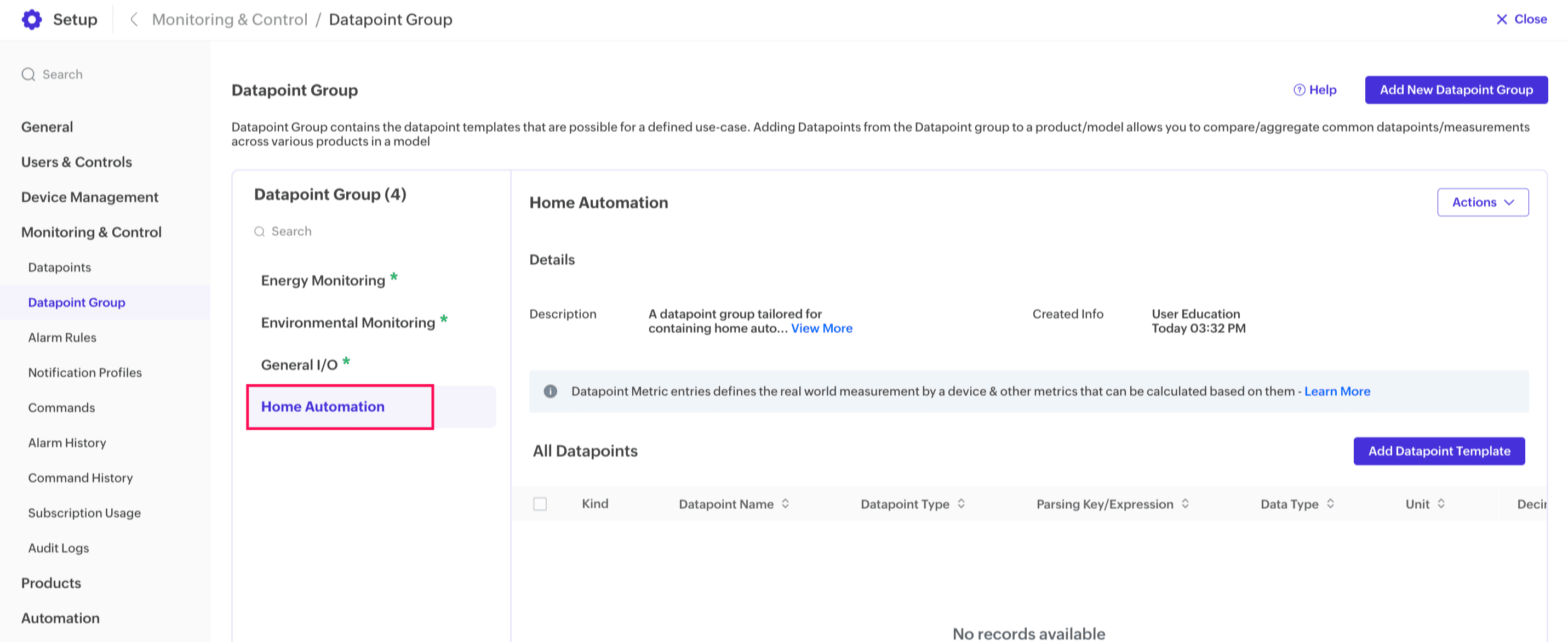Sort by the Unit column arrows
Image resolution: width=1568 pixels, height=642 pixels.
pos(1441,504)
